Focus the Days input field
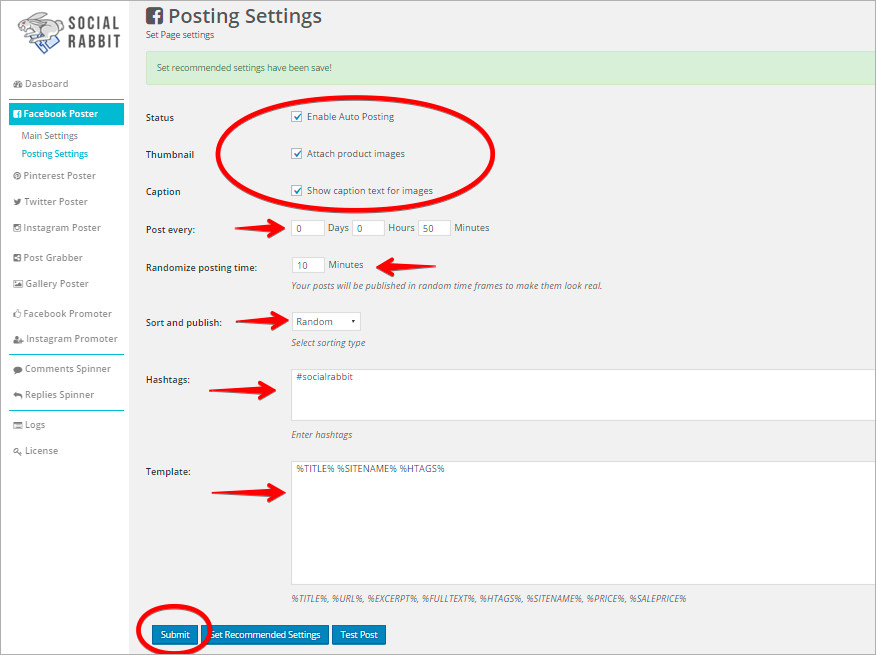876x655 pixels. point(308,228)
